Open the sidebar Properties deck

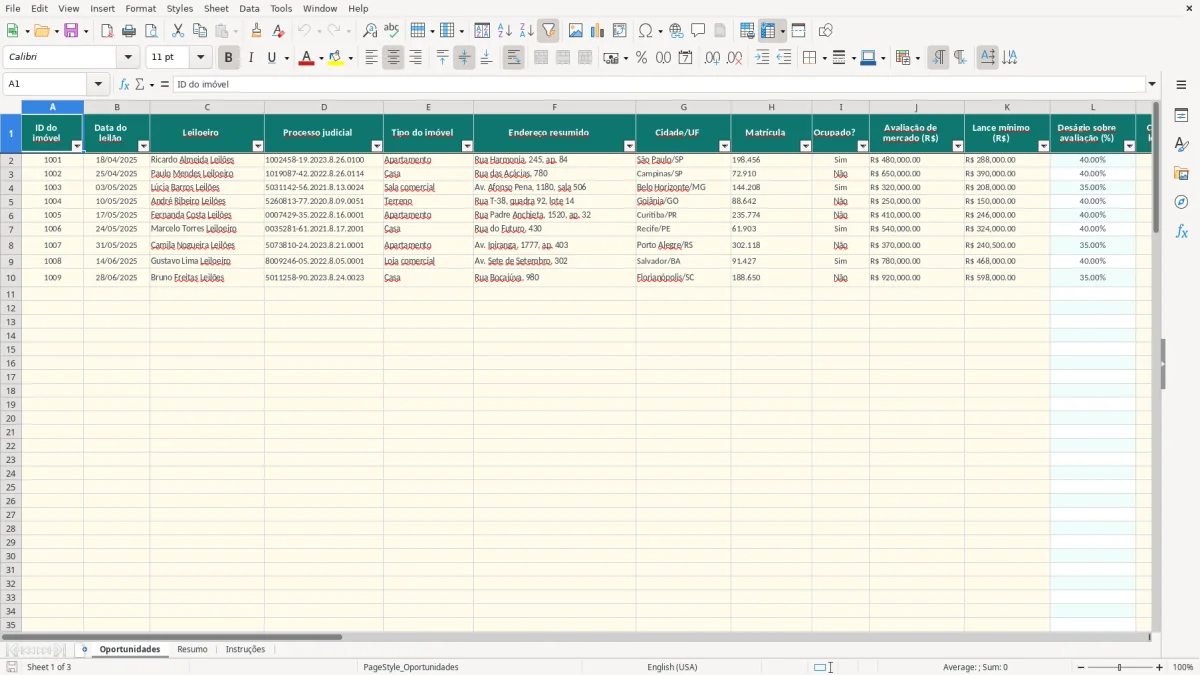pos(1181,115)
